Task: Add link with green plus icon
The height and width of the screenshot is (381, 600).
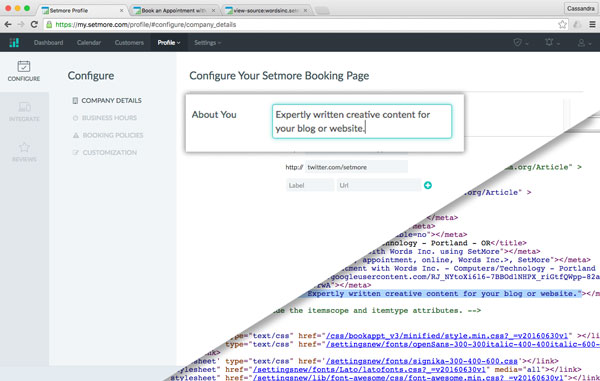Action: click(x=428, y=185)
